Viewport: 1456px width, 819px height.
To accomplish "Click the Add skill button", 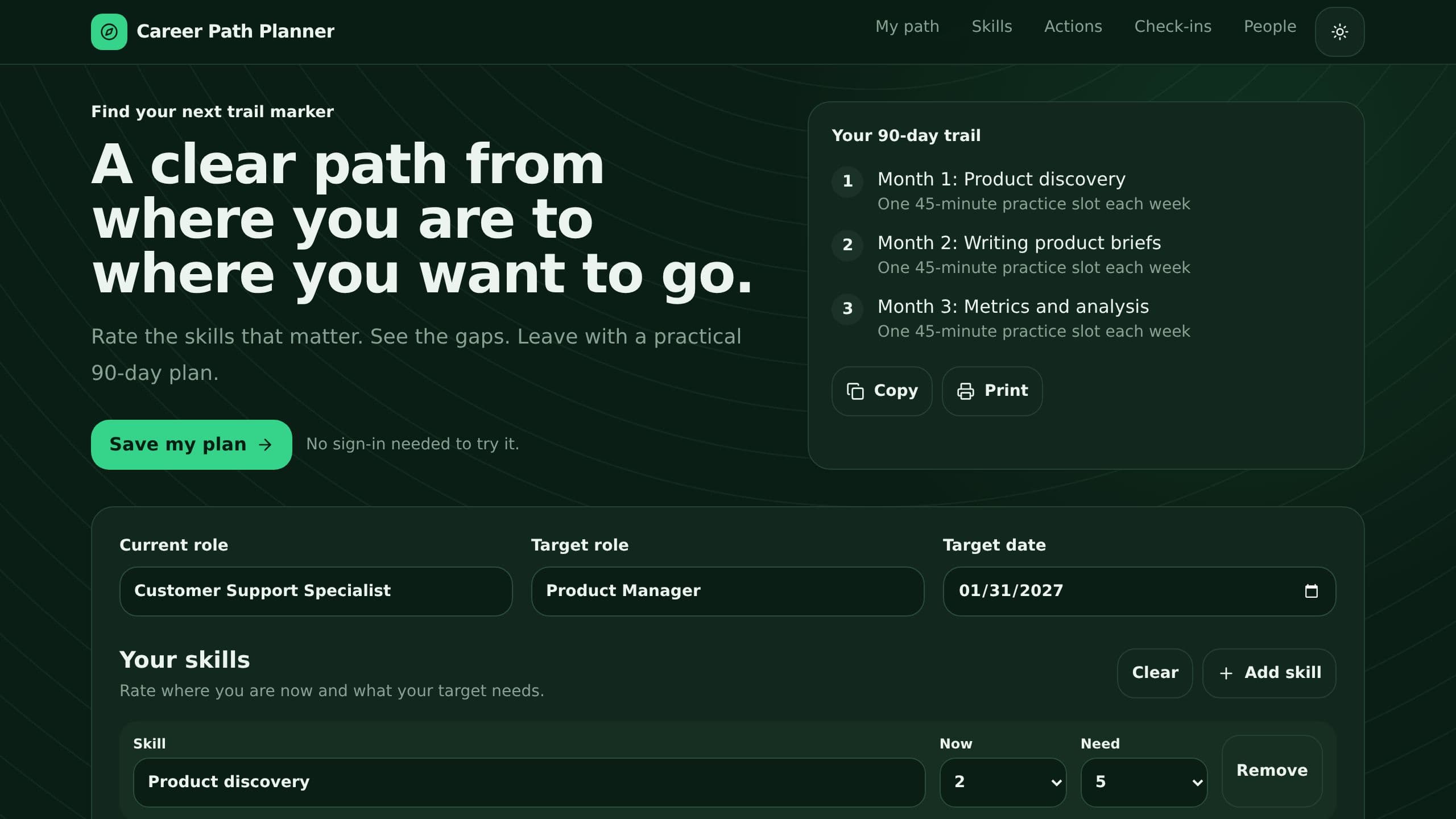I will pos(1269,673).
